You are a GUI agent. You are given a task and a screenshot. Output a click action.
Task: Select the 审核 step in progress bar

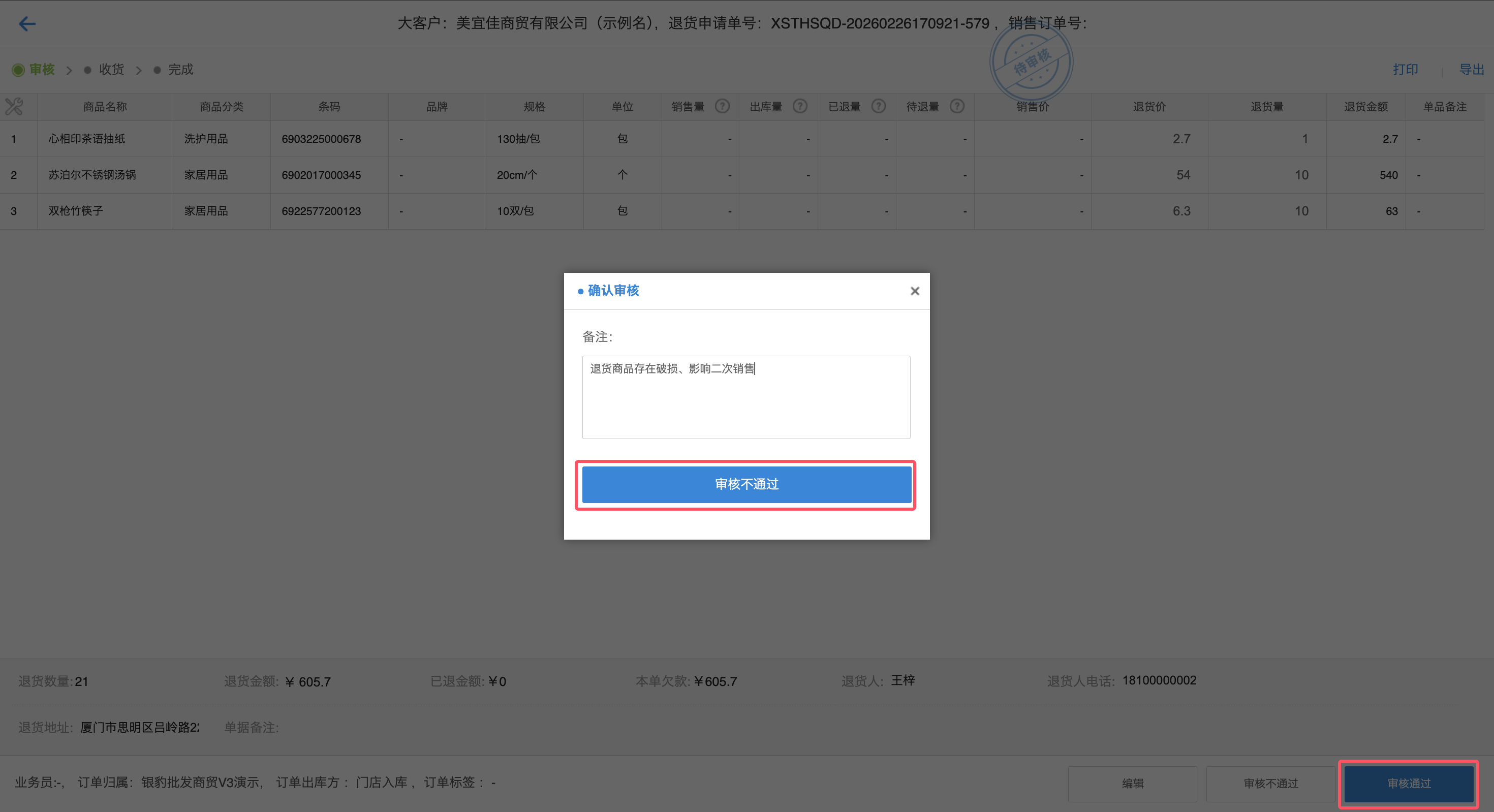[x=41, y=70]
